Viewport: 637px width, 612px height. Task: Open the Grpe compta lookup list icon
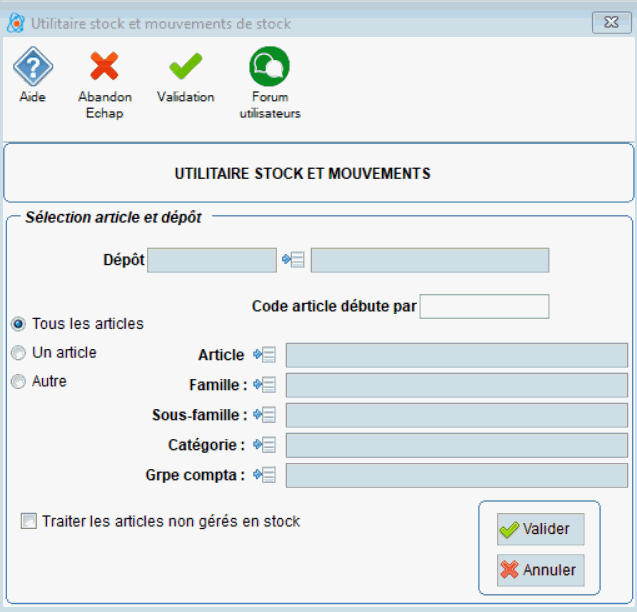(x=265, y=475)
